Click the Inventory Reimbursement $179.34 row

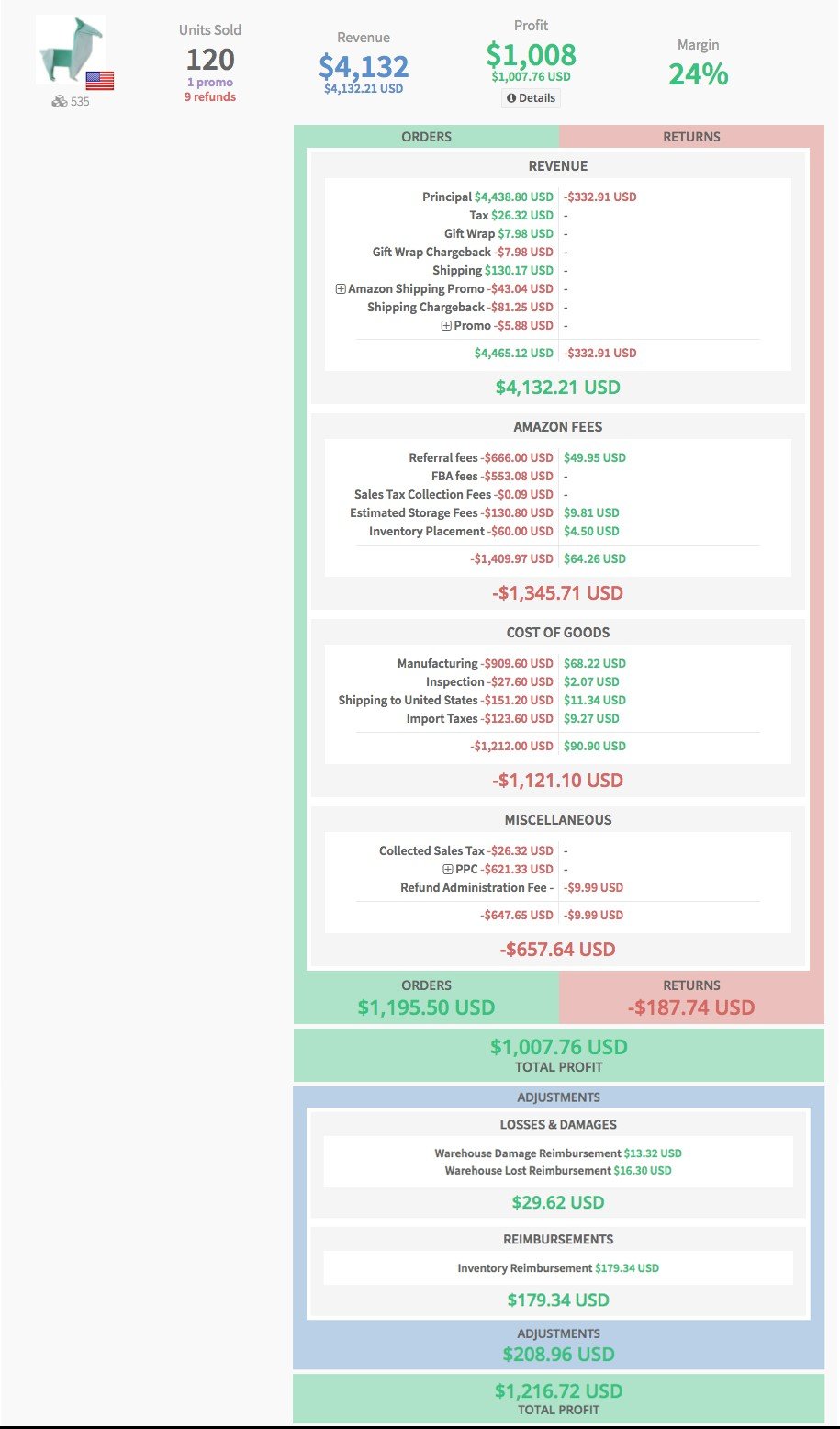[x=558, y=1268]
